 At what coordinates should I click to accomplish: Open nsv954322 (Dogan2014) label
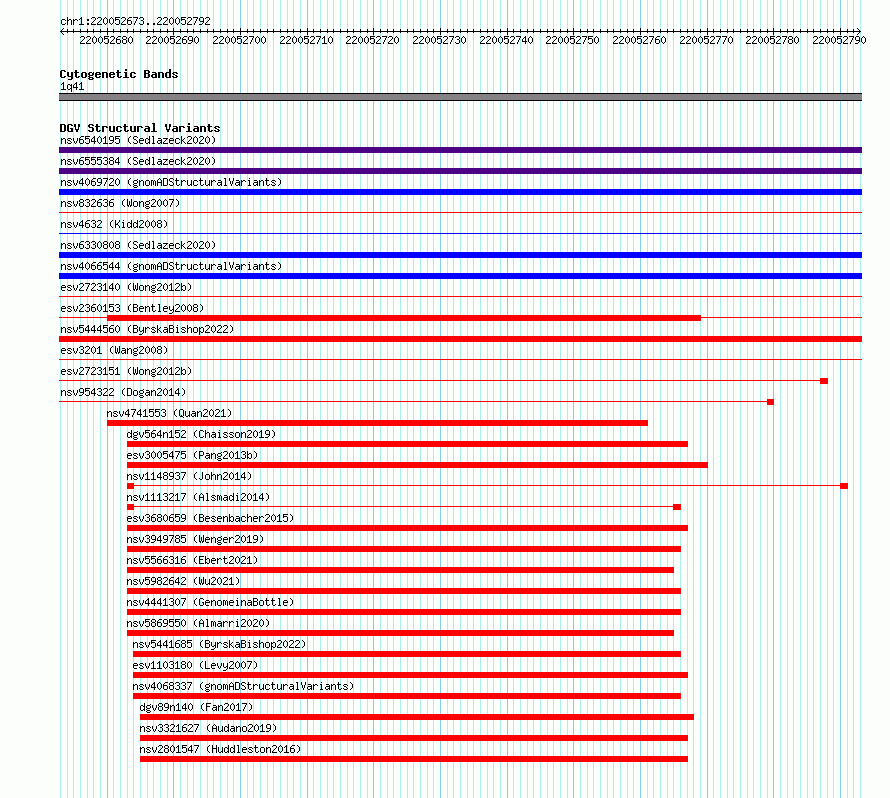[123, 392]
